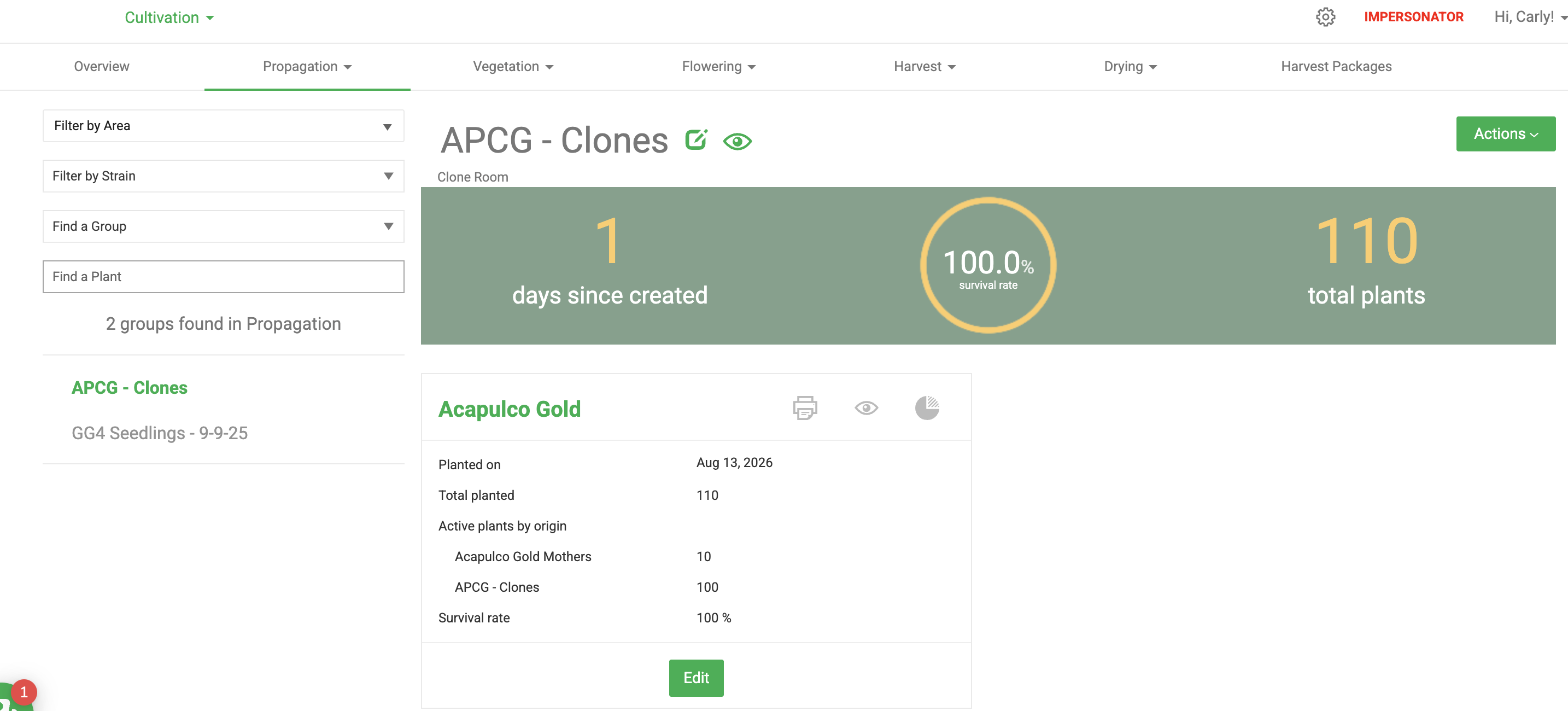Toggle the green eye icon next to group title
Viewport: 1568px width, 711px height.
737,142
